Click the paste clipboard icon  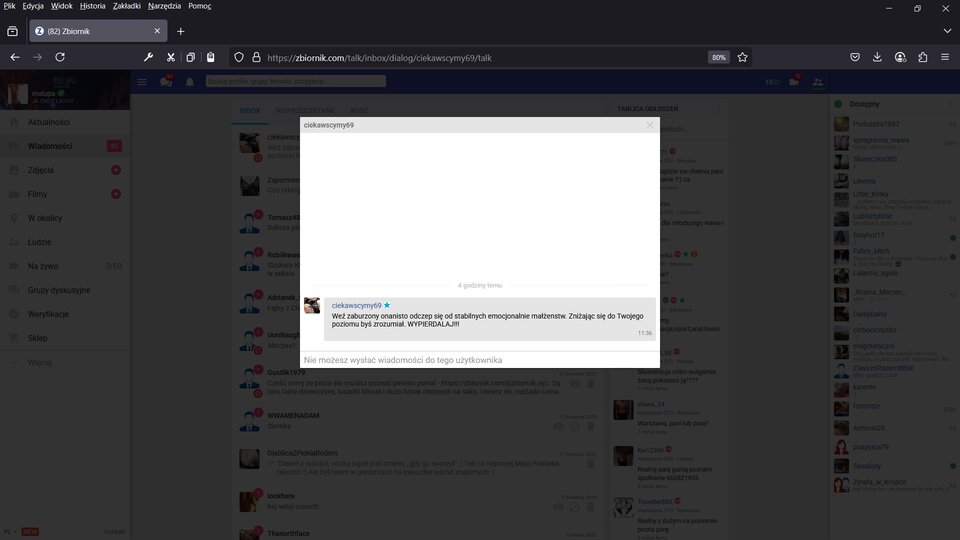tap(210, 58)
